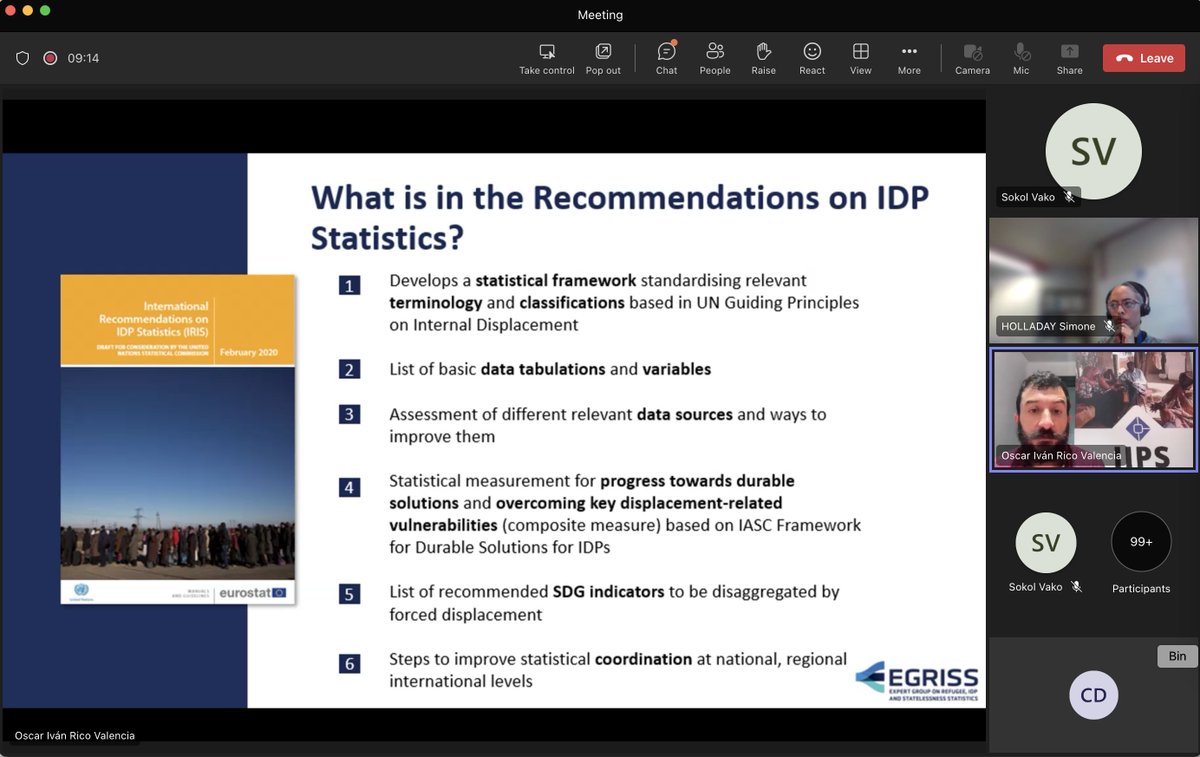The width and height of the screenshot is (1200, 757).
Task: Click the CD participant avatar
Action: (1093, 695)
